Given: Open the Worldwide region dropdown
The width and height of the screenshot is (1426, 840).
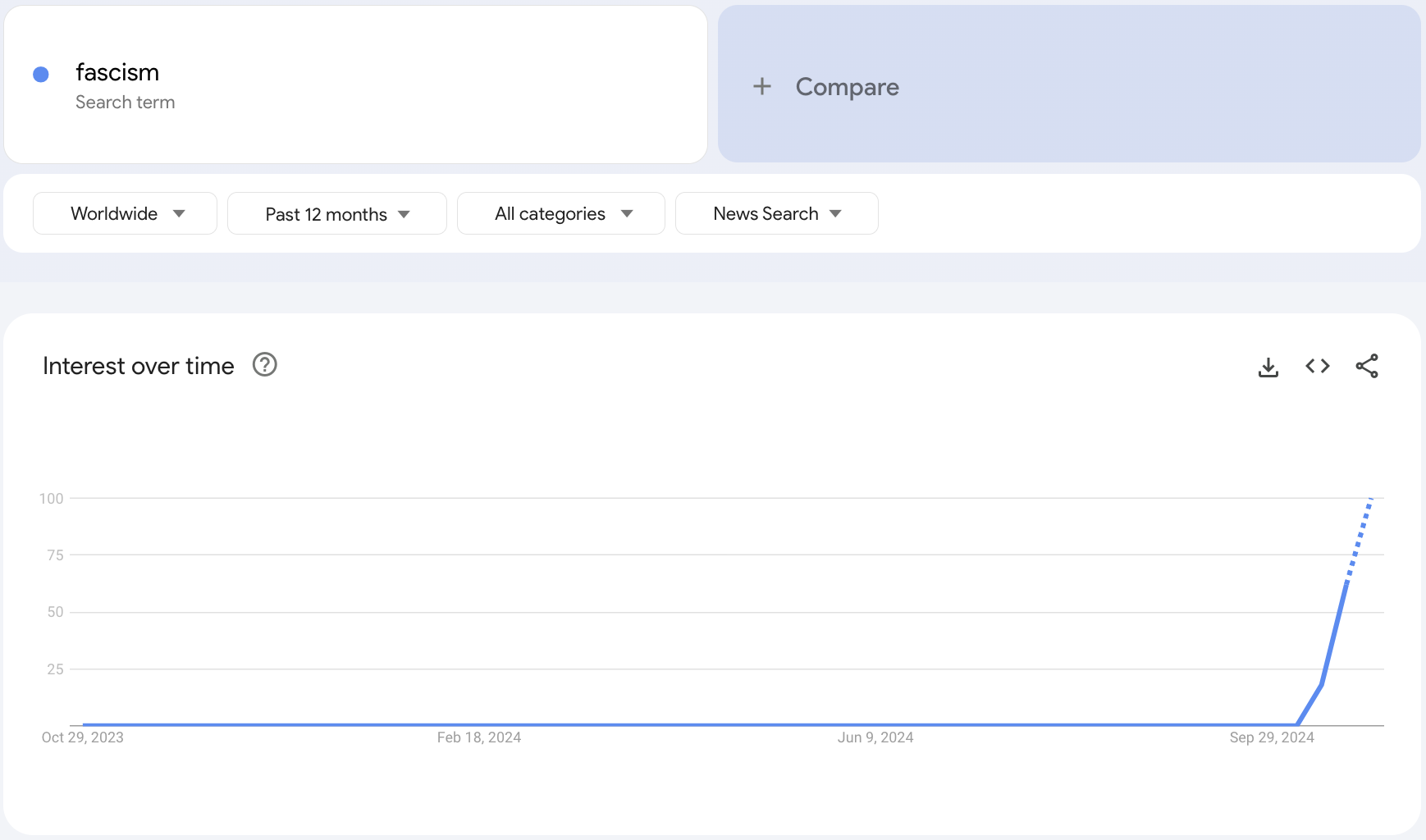Looking at the screenshot, I should pyautogui.click(x=125, y=213).
